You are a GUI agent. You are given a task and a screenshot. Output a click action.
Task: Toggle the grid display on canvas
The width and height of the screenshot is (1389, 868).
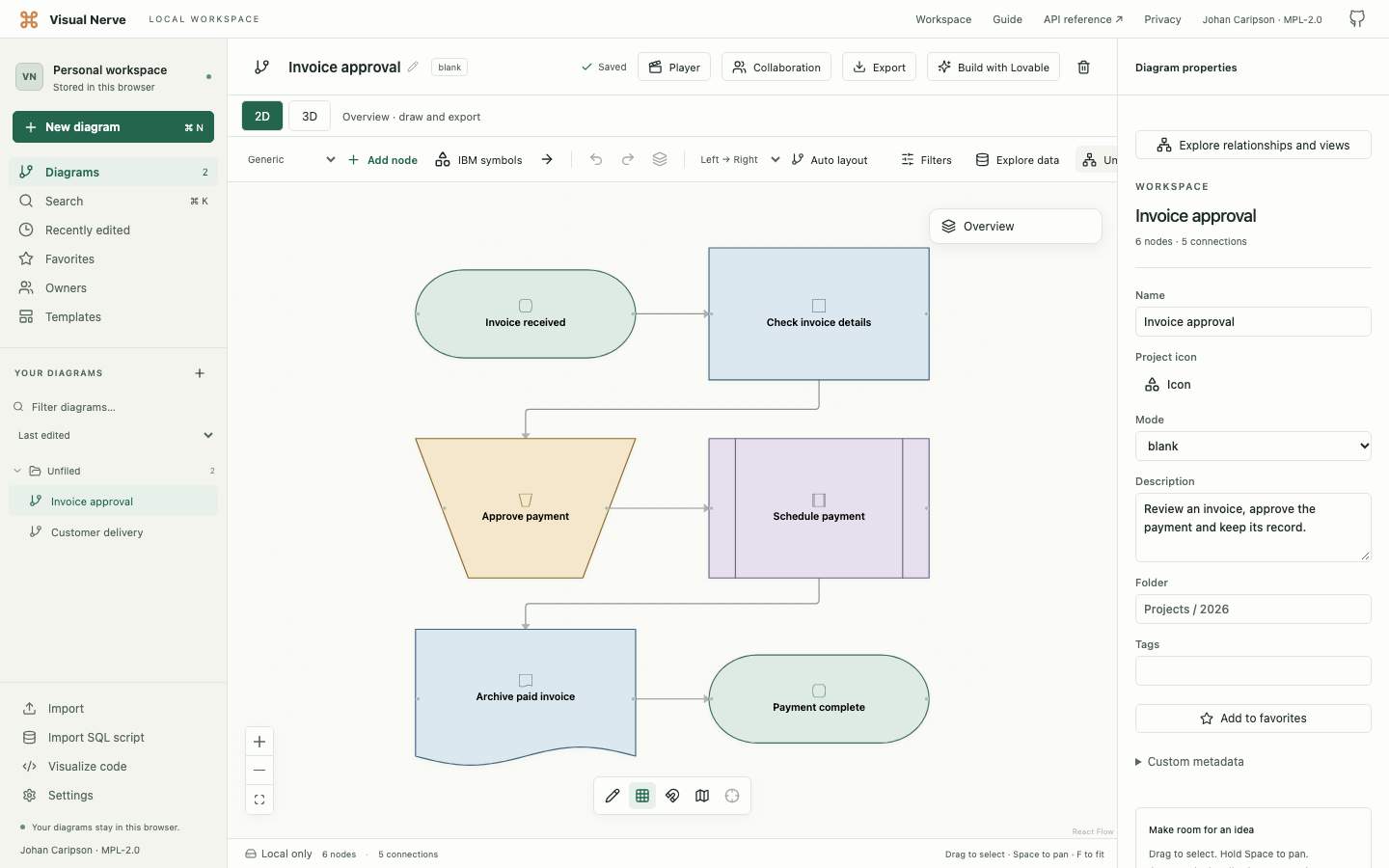coord(642,796)
